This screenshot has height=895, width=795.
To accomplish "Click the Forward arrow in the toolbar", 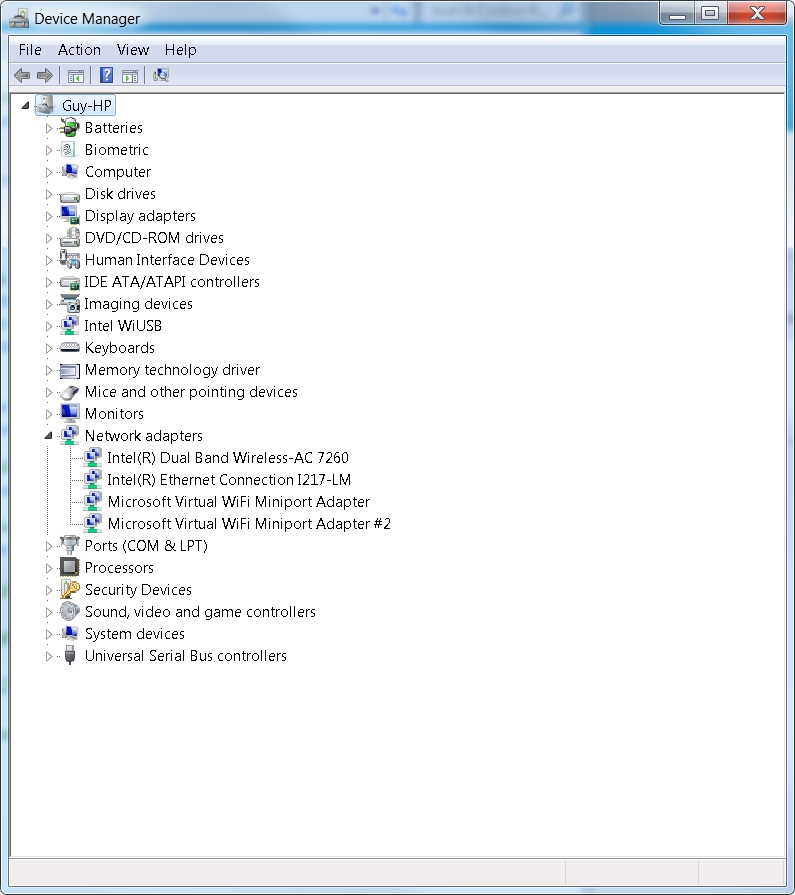I will coord(44,75).
